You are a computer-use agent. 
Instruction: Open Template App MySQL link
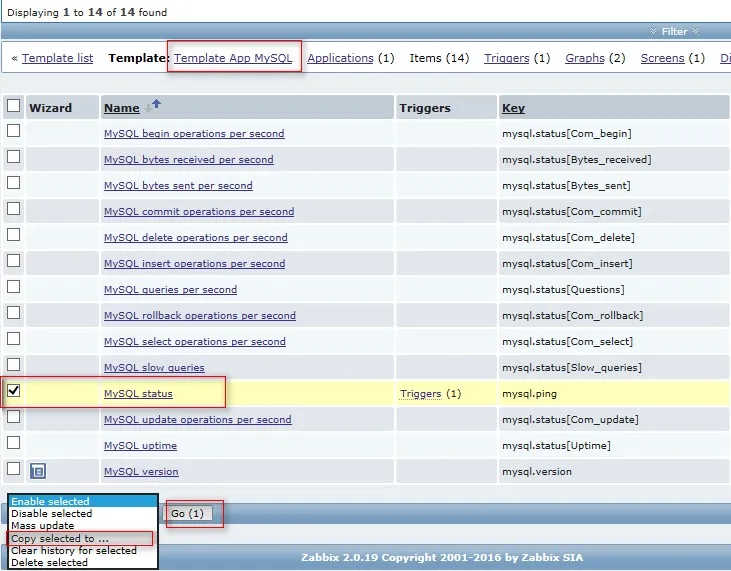[x=233, y=58]
